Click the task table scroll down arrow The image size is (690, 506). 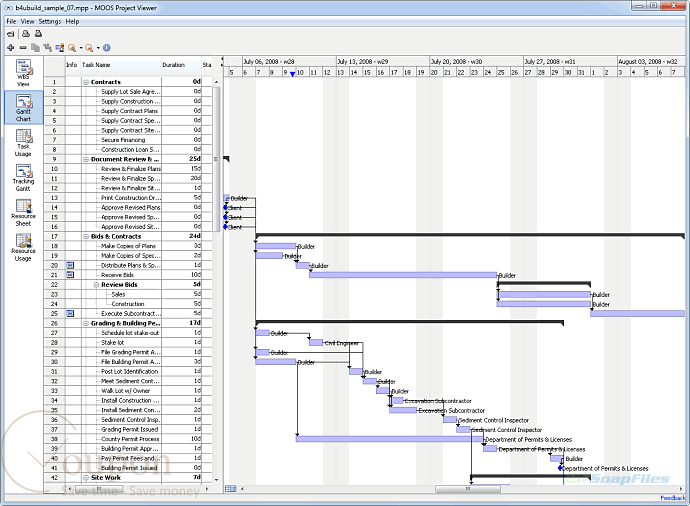(216, 480)
